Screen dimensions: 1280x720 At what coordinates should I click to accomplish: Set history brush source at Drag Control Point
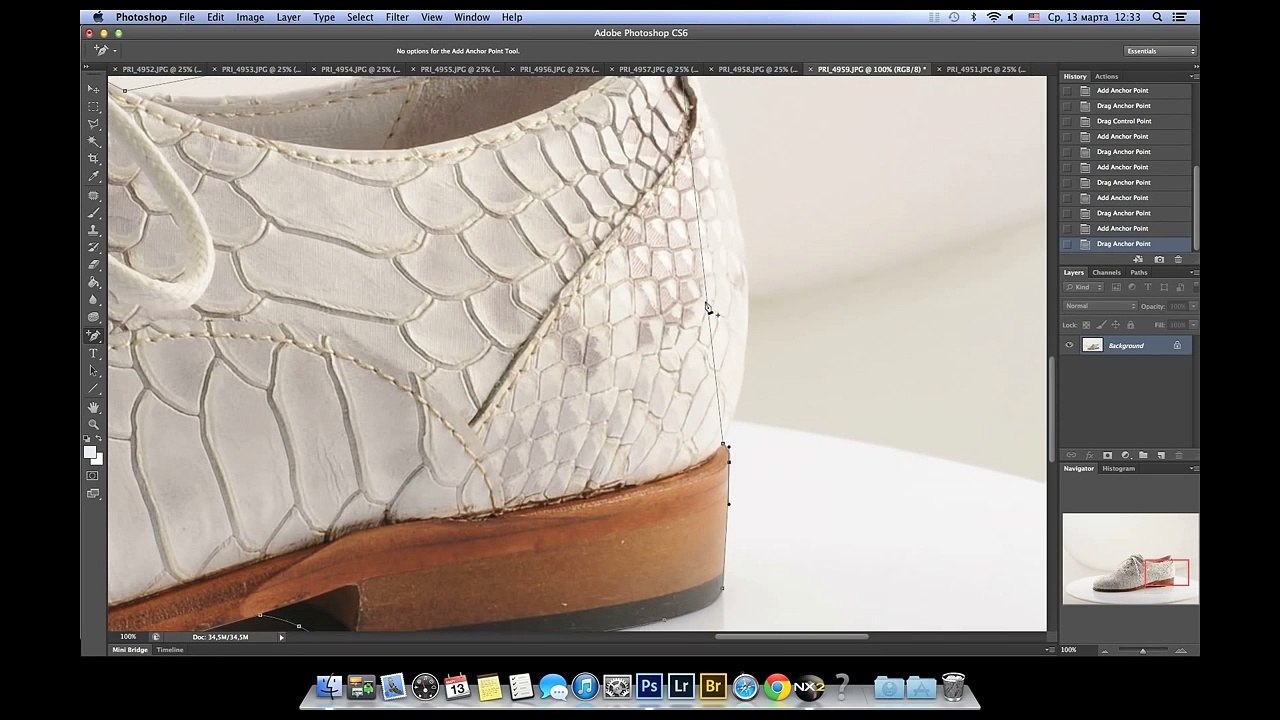click(1067, 121)
